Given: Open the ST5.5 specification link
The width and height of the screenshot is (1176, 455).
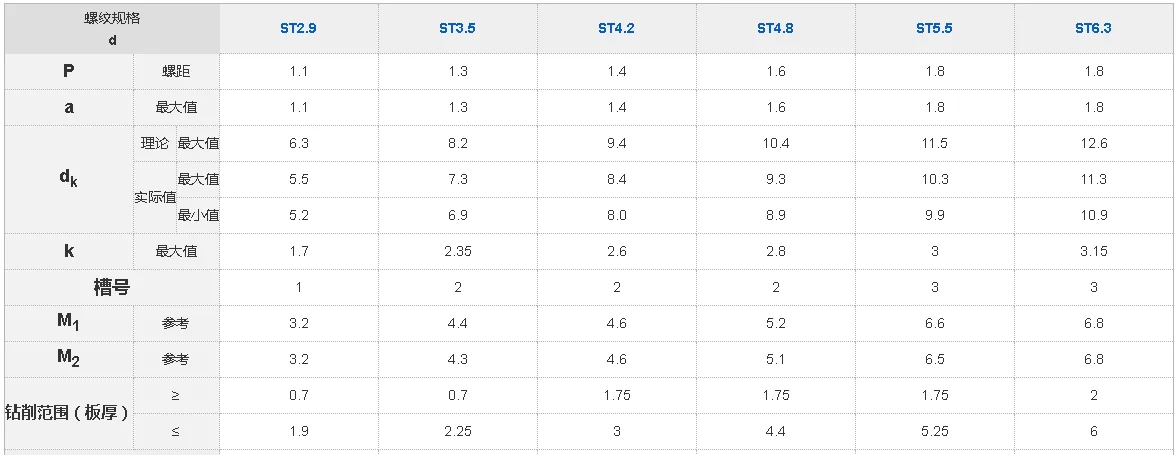Looking at the screenshot, I should [934, 29].
